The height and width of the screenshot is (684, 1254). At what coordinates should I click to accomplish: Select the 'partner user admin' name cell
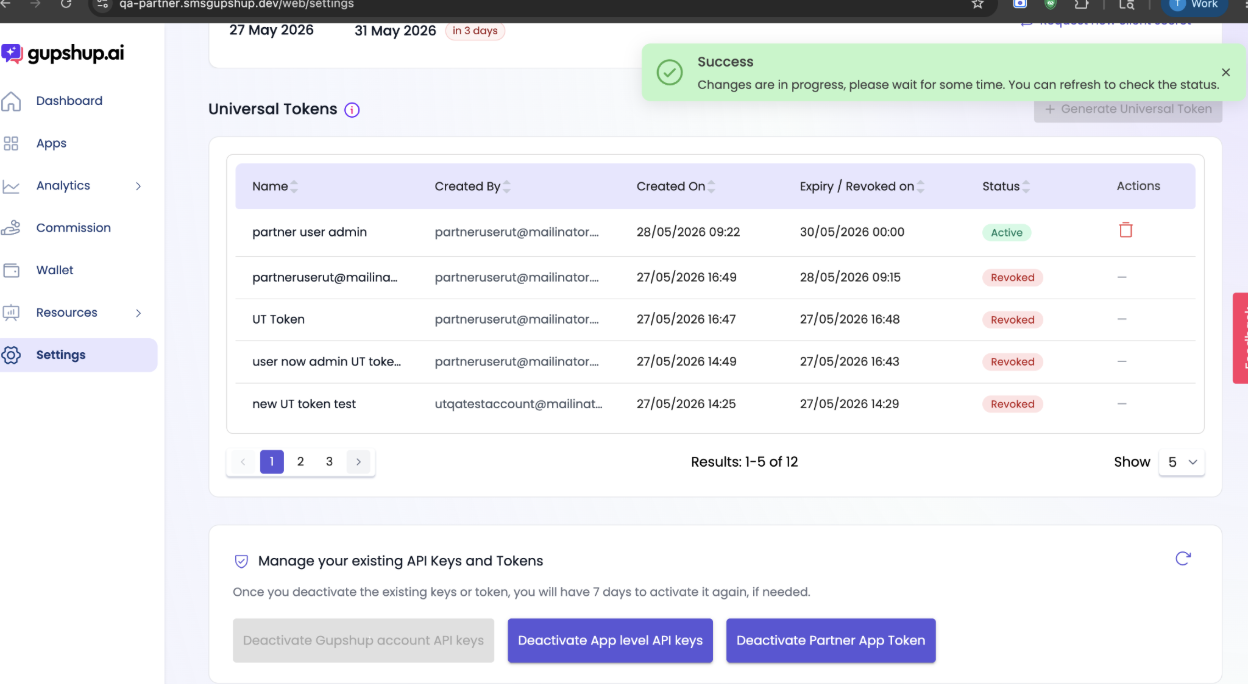click(309, 232)
